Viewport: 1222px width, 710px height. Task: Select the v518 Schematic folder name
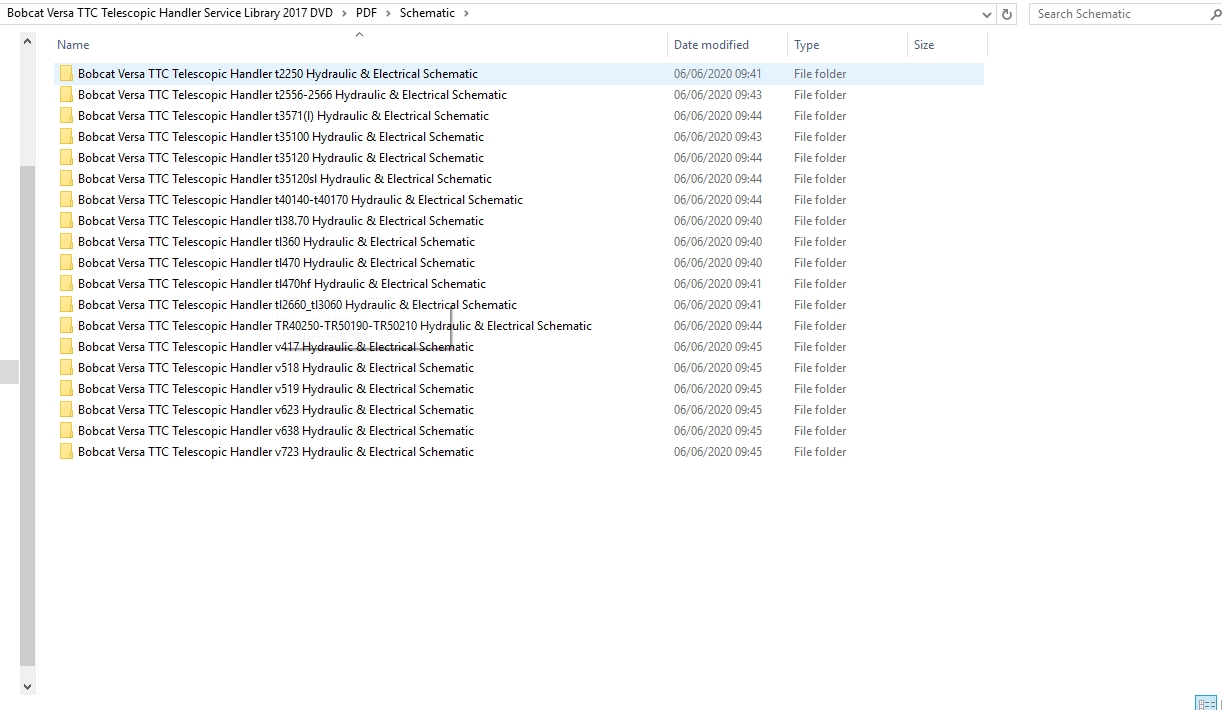pyautogui.click(x=276, y=368)
